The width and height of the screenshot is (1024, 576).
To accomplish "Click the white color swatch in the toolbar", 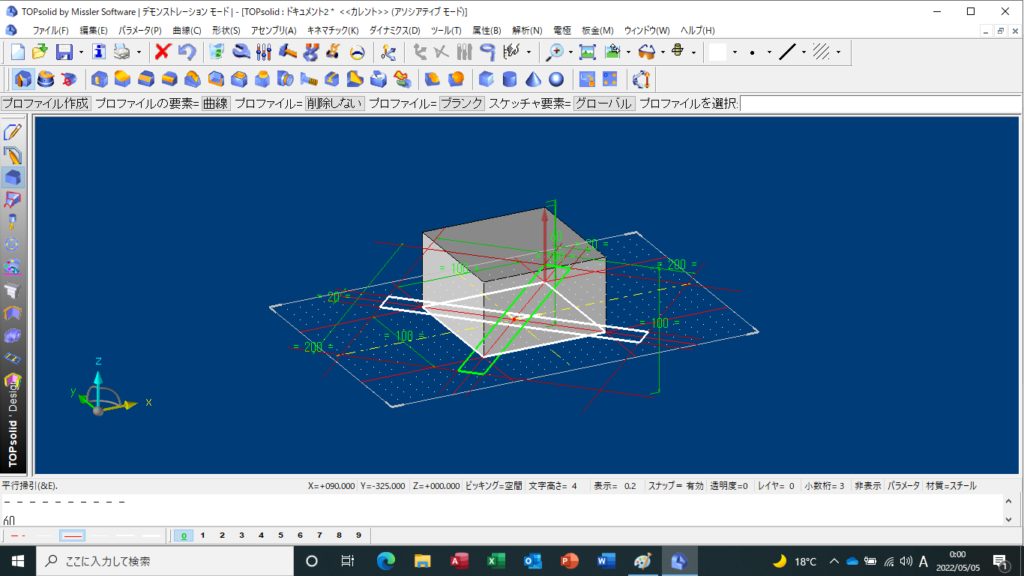I will click(x=718, y=52).
